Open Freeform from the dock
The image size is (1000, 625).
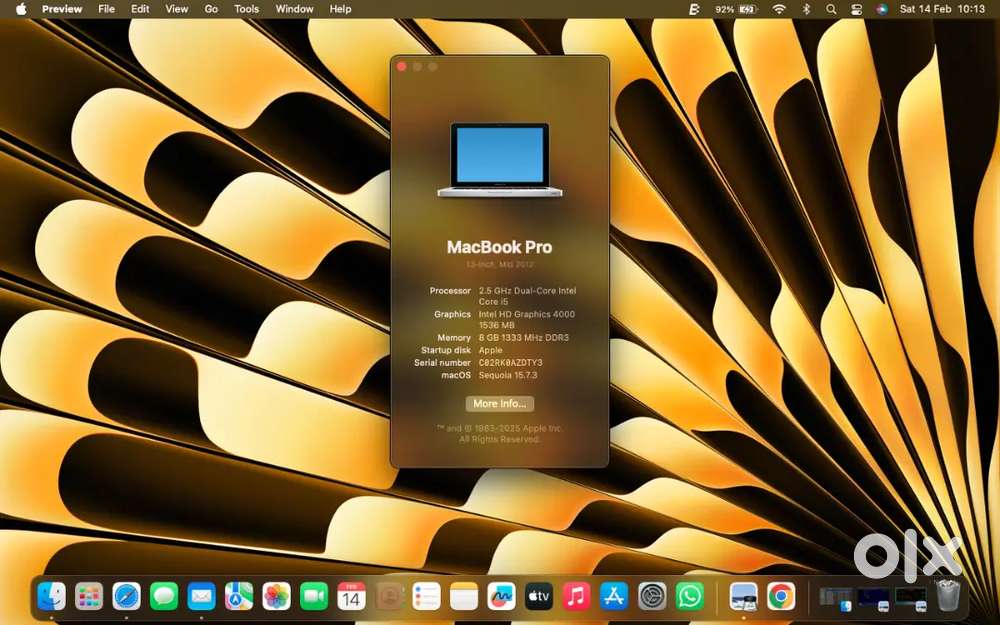tap(501, 597)
